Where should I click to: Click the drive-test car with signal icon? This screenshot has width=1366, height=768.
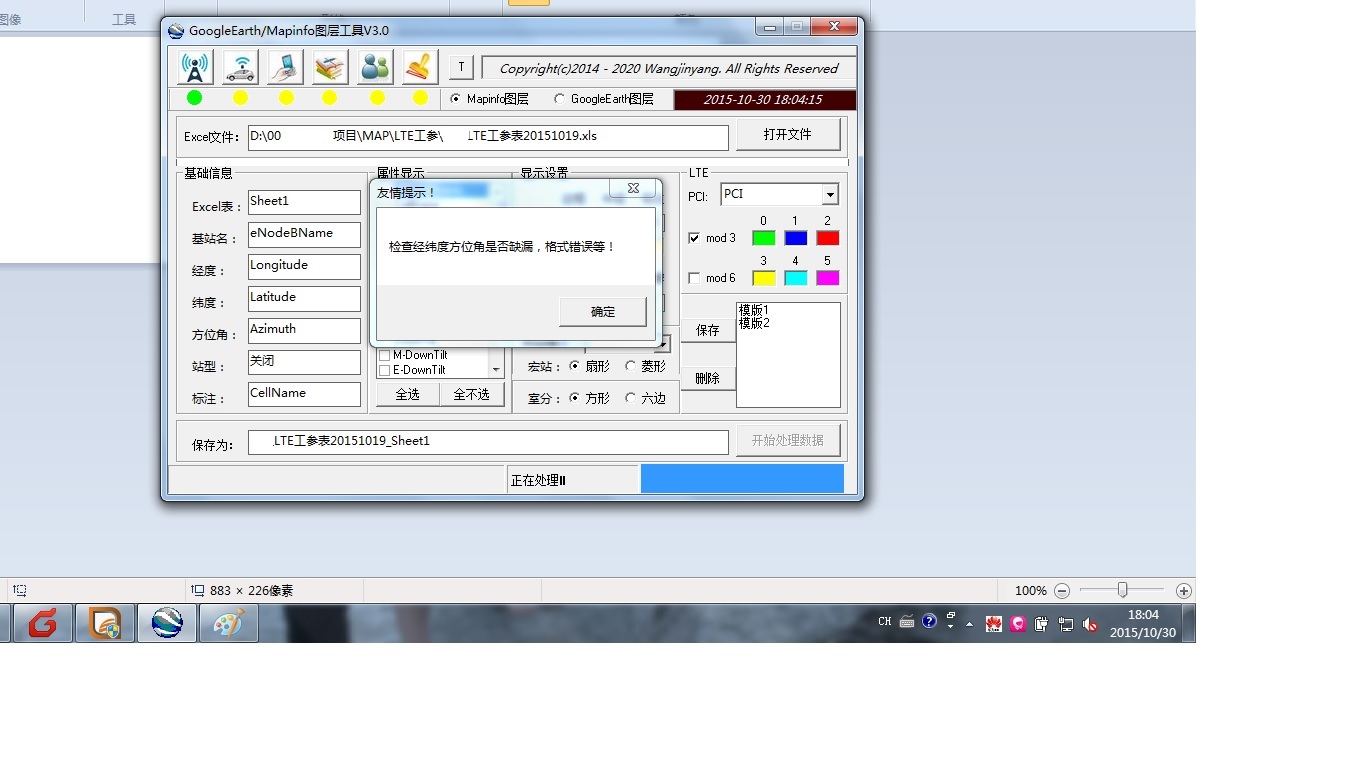coord(240,67)
